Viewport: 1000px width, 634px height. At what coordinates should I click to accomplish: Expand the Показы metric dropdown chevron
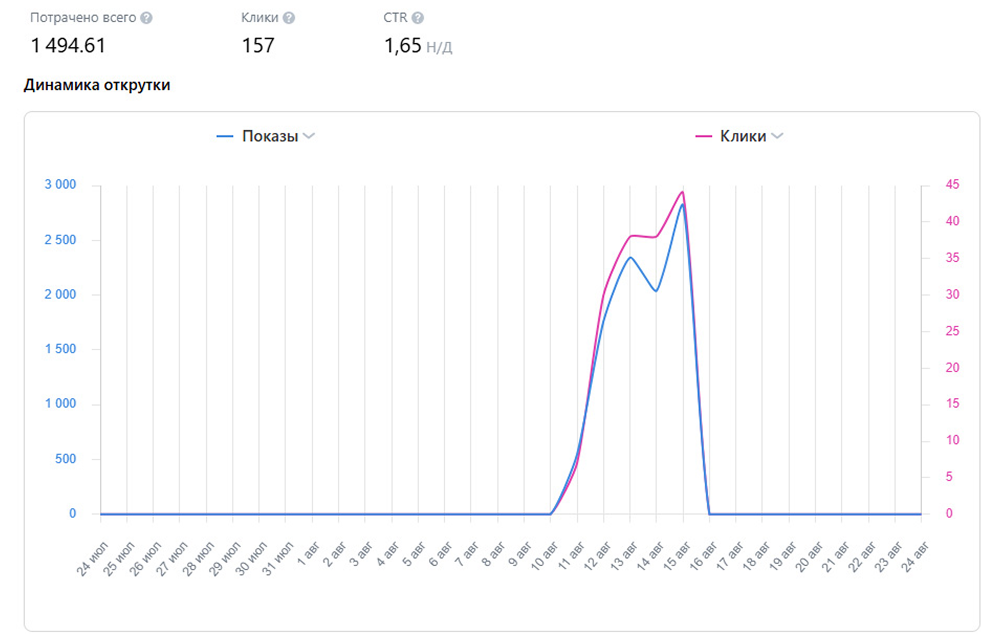309,137
